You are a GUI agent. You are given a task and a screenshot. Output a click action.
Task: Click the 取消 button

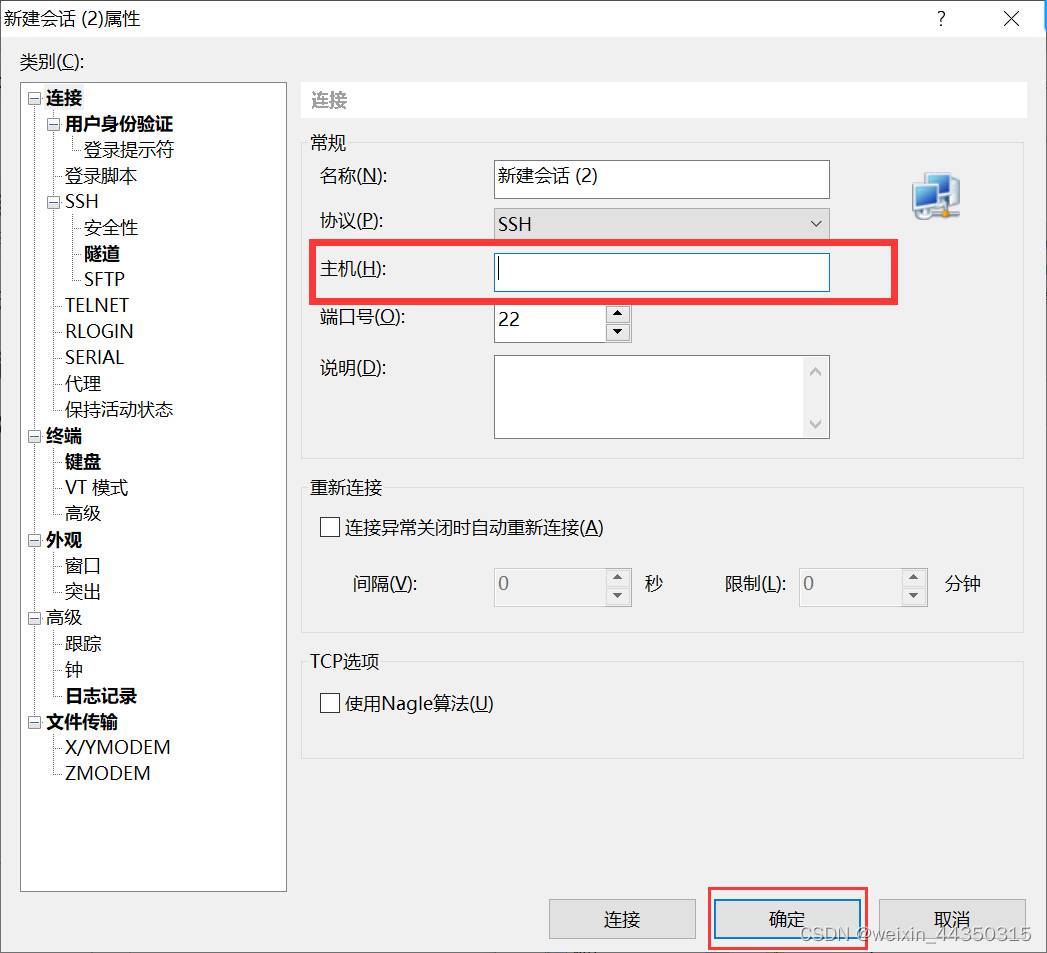[952, 920]
